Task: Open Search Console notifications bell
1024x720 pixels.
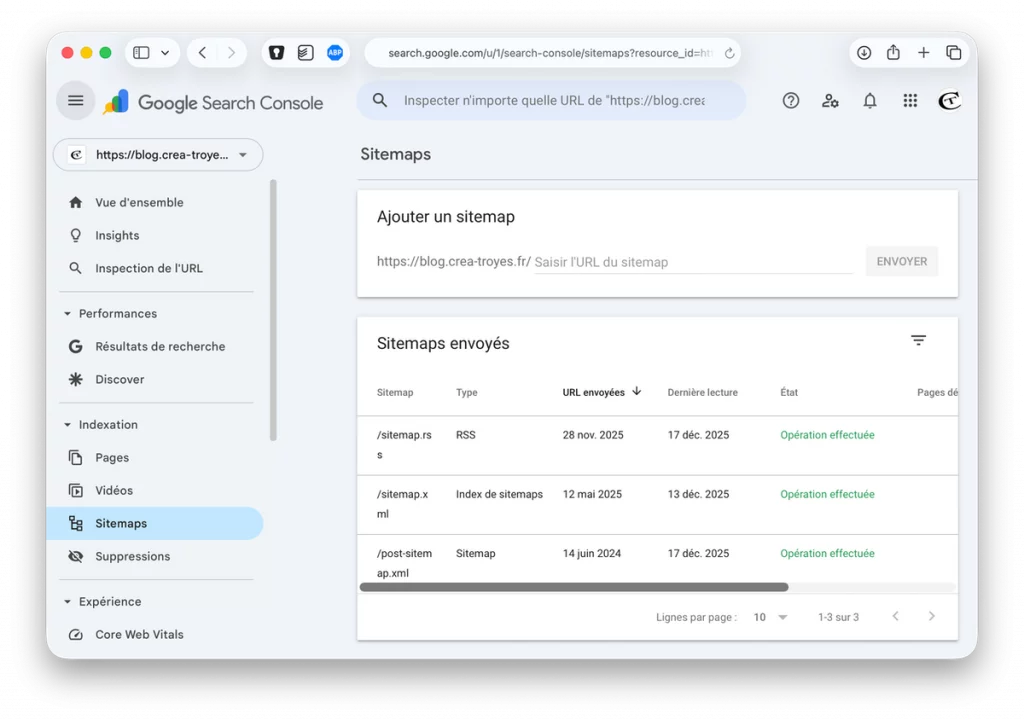Action: pos(870,100)
